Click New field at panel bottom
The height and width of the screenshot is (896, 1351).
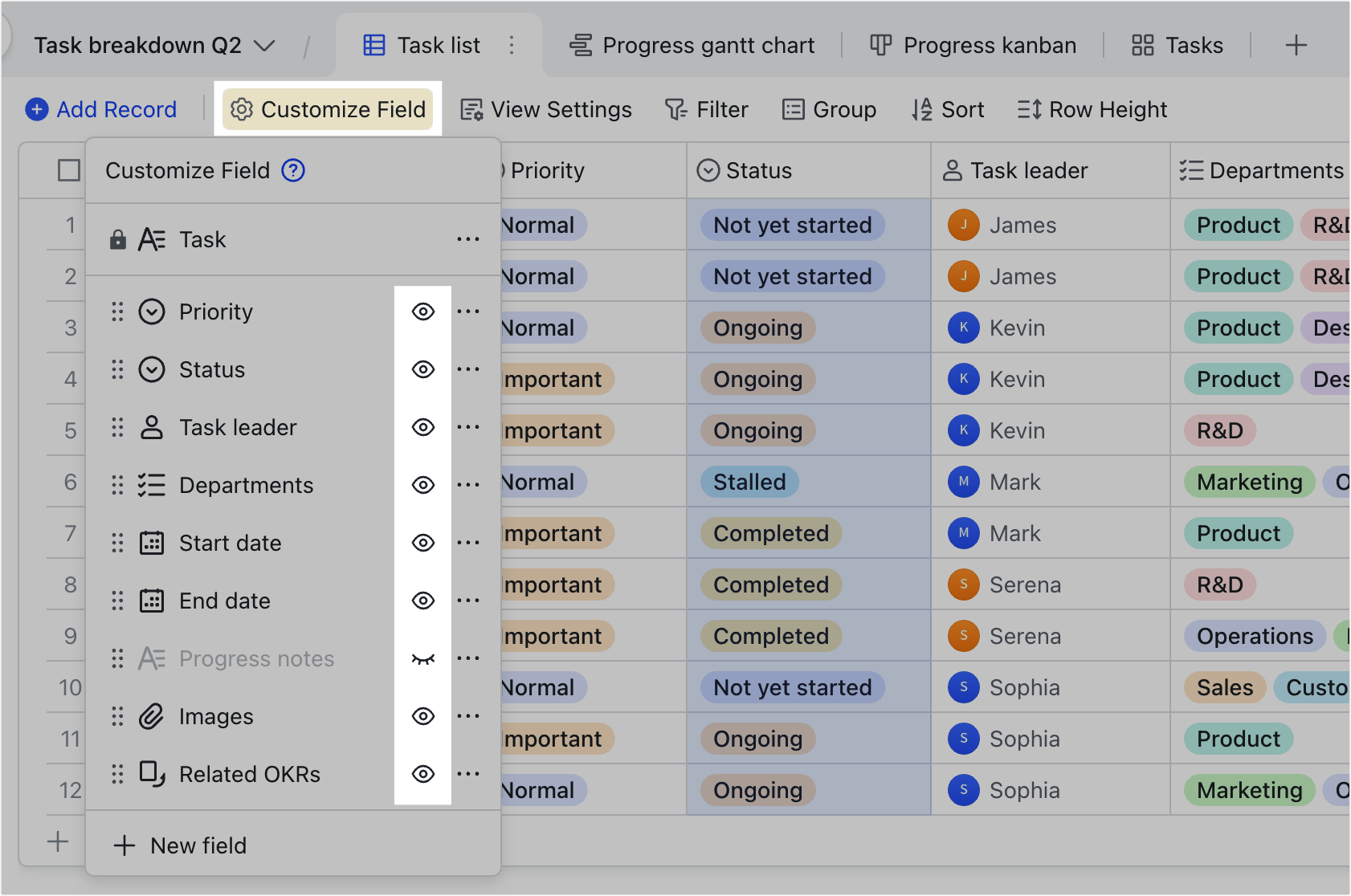coord(182,845)
